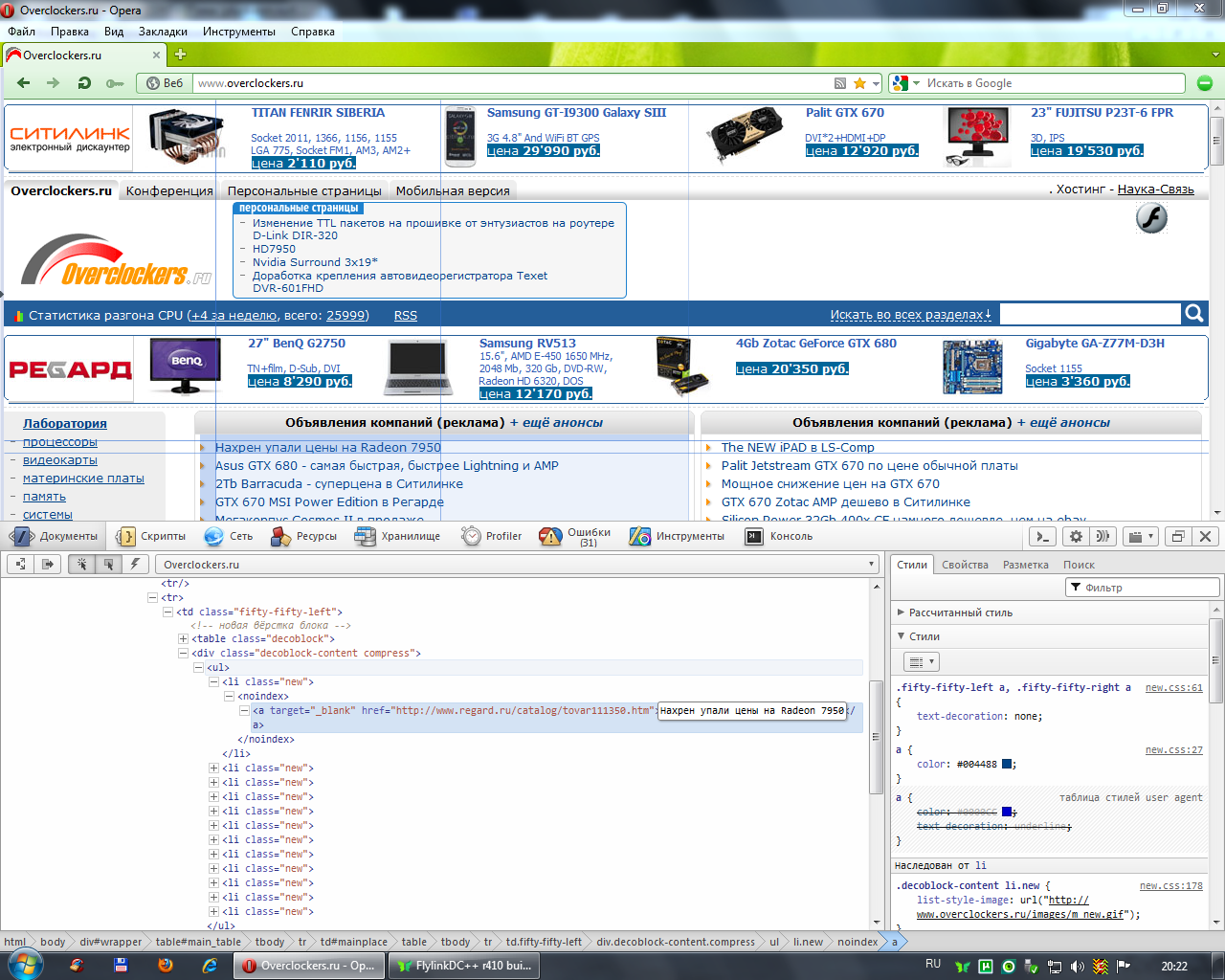Click the site search magnifier icon
This screenshot has height=980, width=1225.
click(1194, 313)
